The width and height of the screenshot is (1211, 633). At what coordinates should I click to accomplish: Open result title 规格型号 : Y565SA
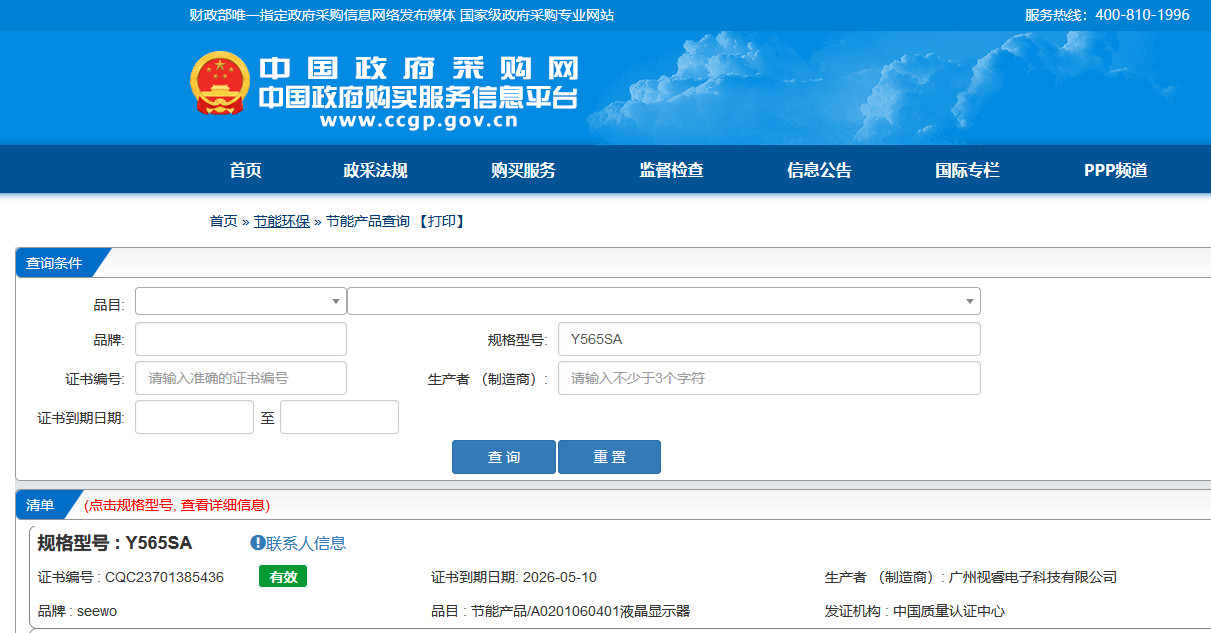pos(114,543)
